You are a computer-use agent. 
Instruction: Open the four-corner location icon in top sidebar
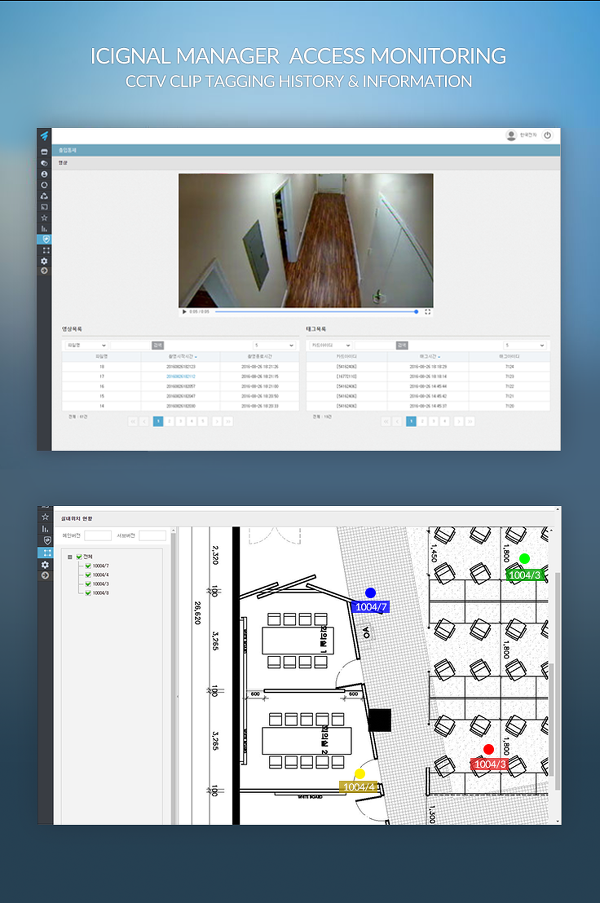pyautogui.click(x=45, y=250)
